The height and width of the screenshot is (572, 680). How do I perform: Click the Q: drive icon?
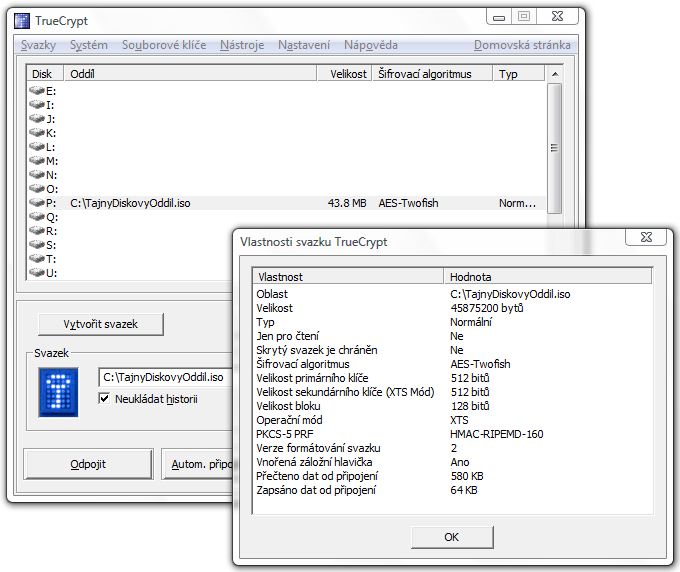pos(37,216)
